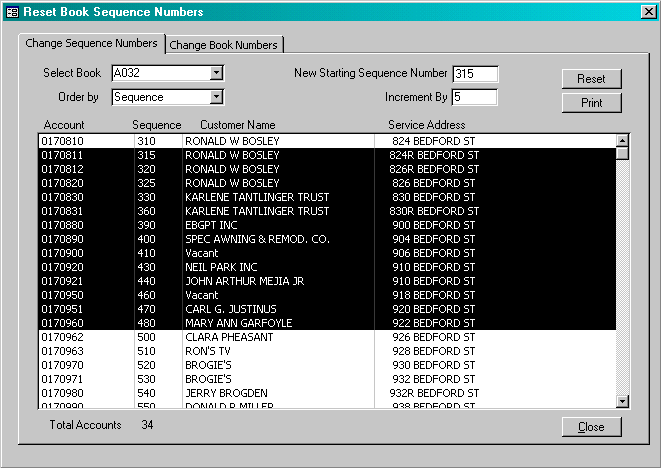Open the Select Book dropdown arrow
This screenshot has width=661, height=468.
[216, 73]
